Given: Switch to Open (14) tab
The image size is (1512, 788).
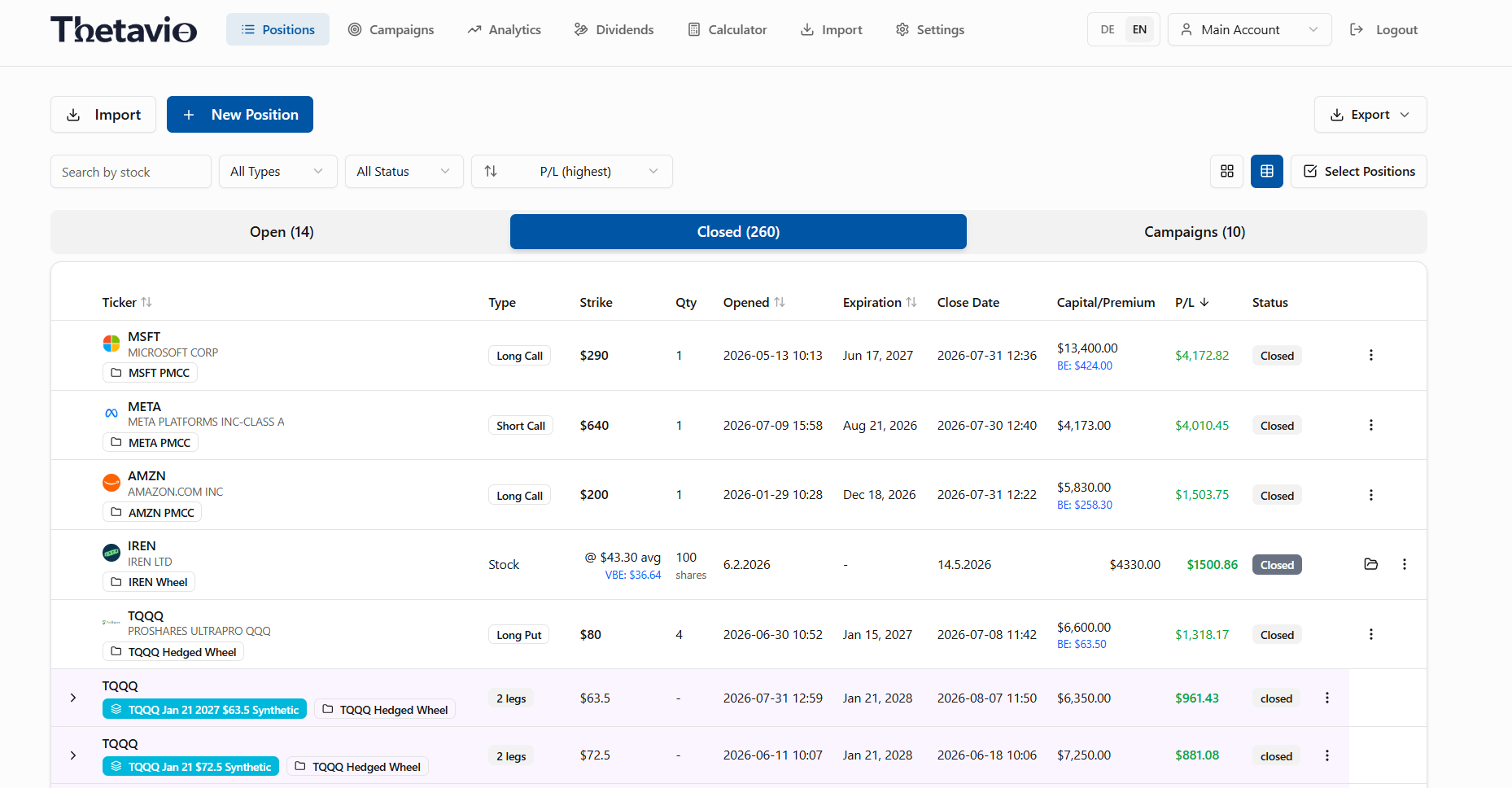Looking at the screenshot, I should click(x=282, y=232).
